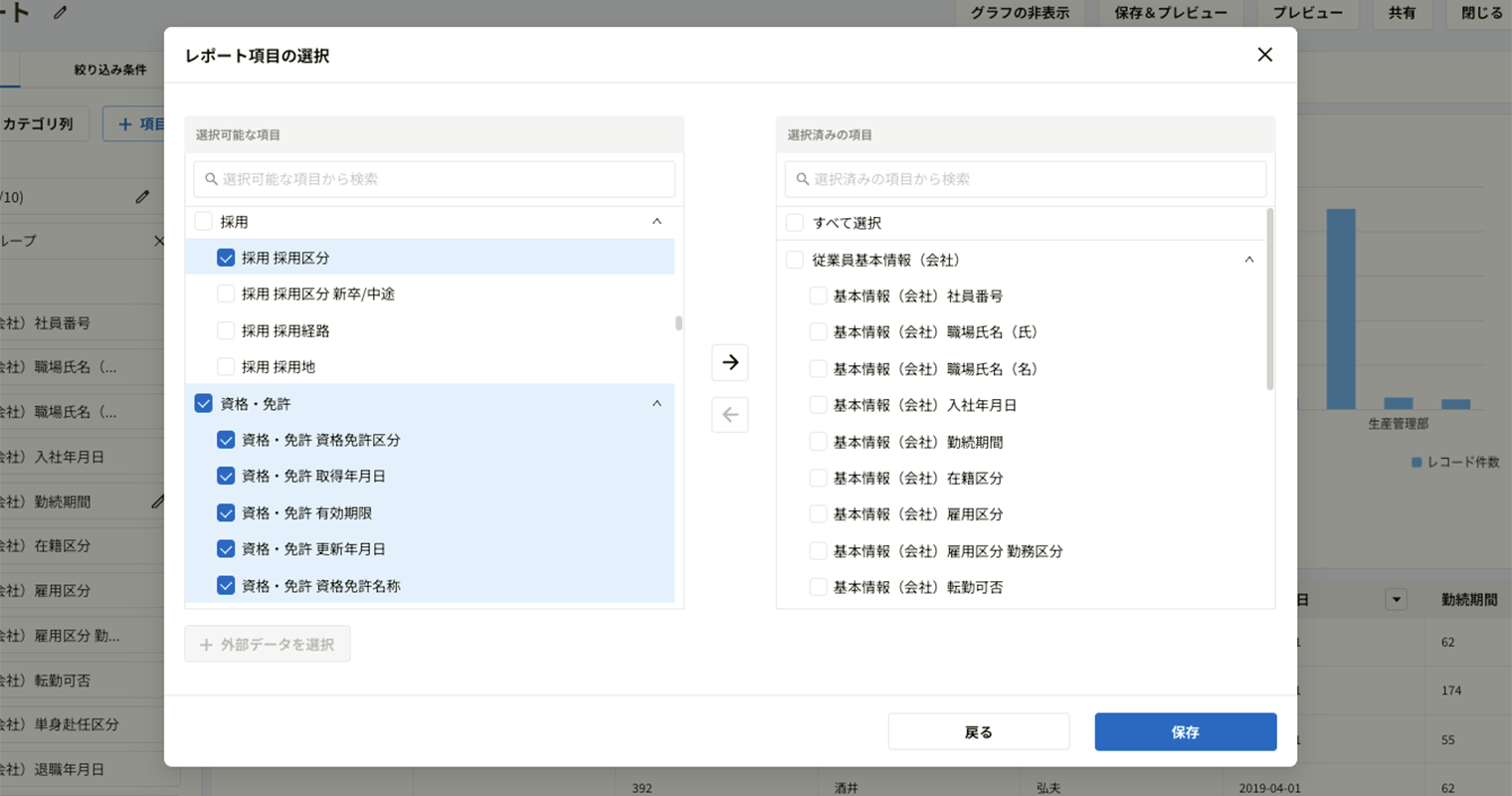Collapse the 資格・免許 category chevron

pyautogui.click(x=657, y=403)
